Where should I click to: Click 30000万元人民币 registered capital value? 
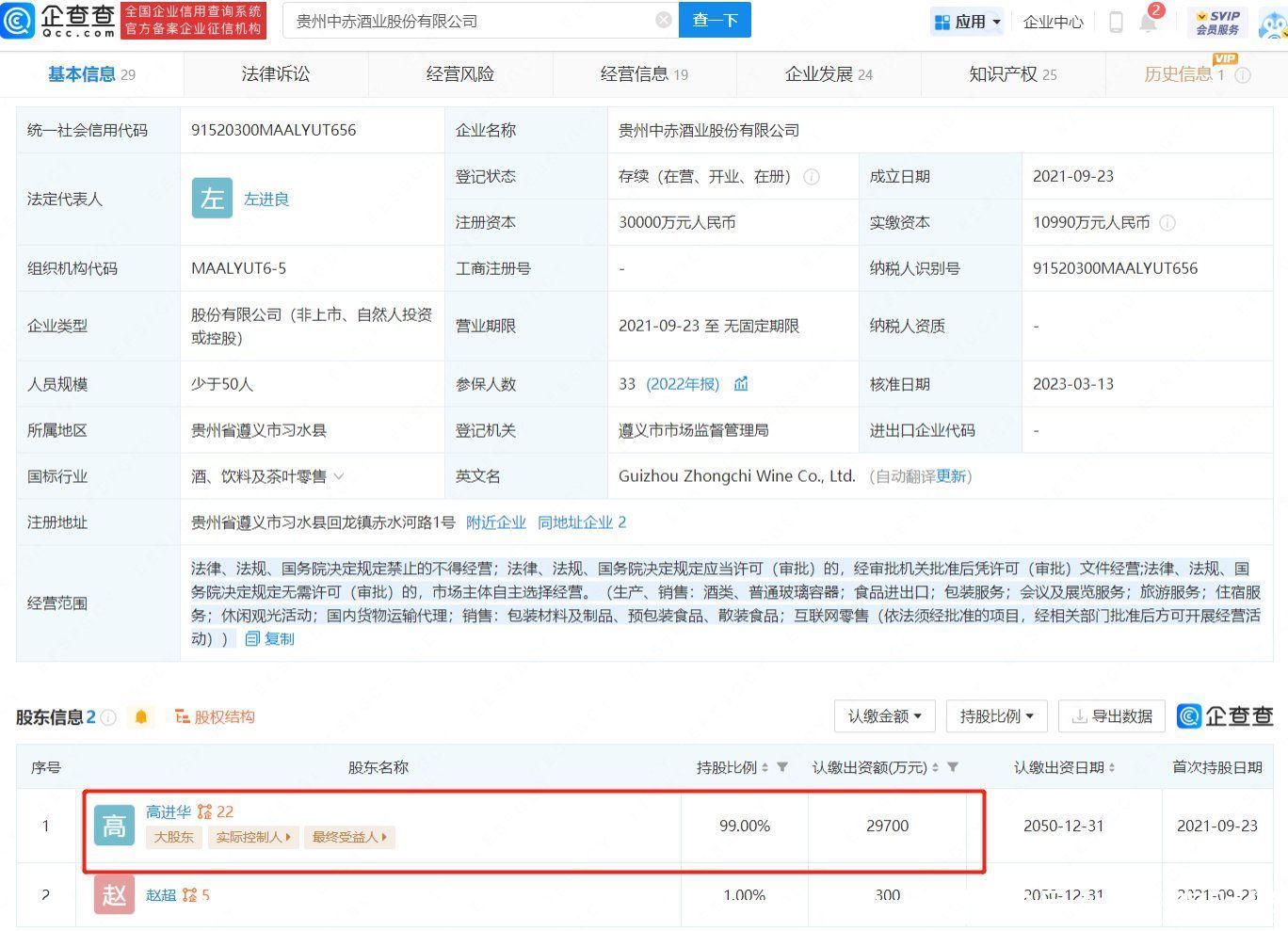tap(677, 222)
